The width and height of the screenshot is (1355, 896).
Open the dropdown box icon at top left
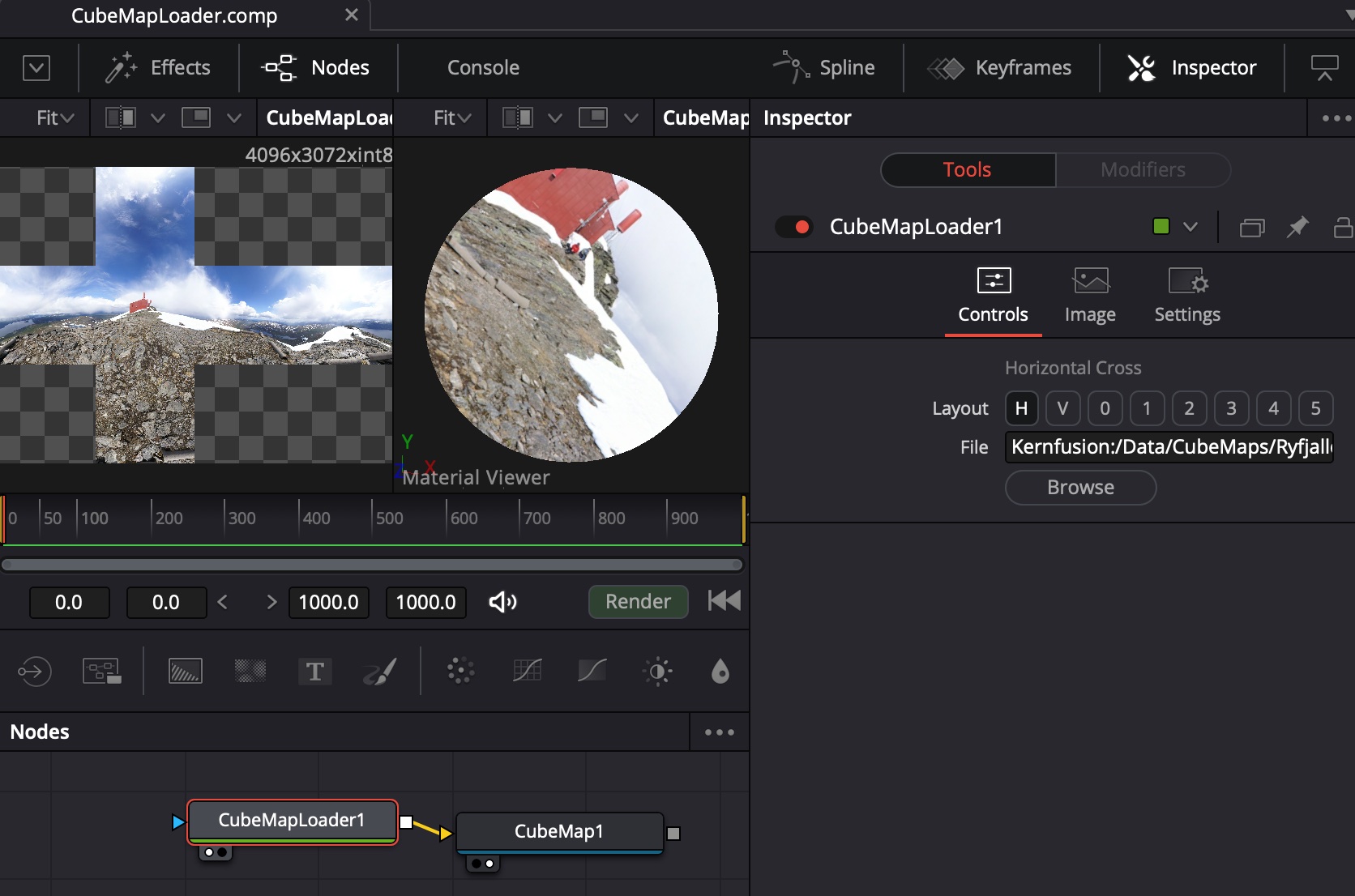pyautogui.click(x=36, y=68)
